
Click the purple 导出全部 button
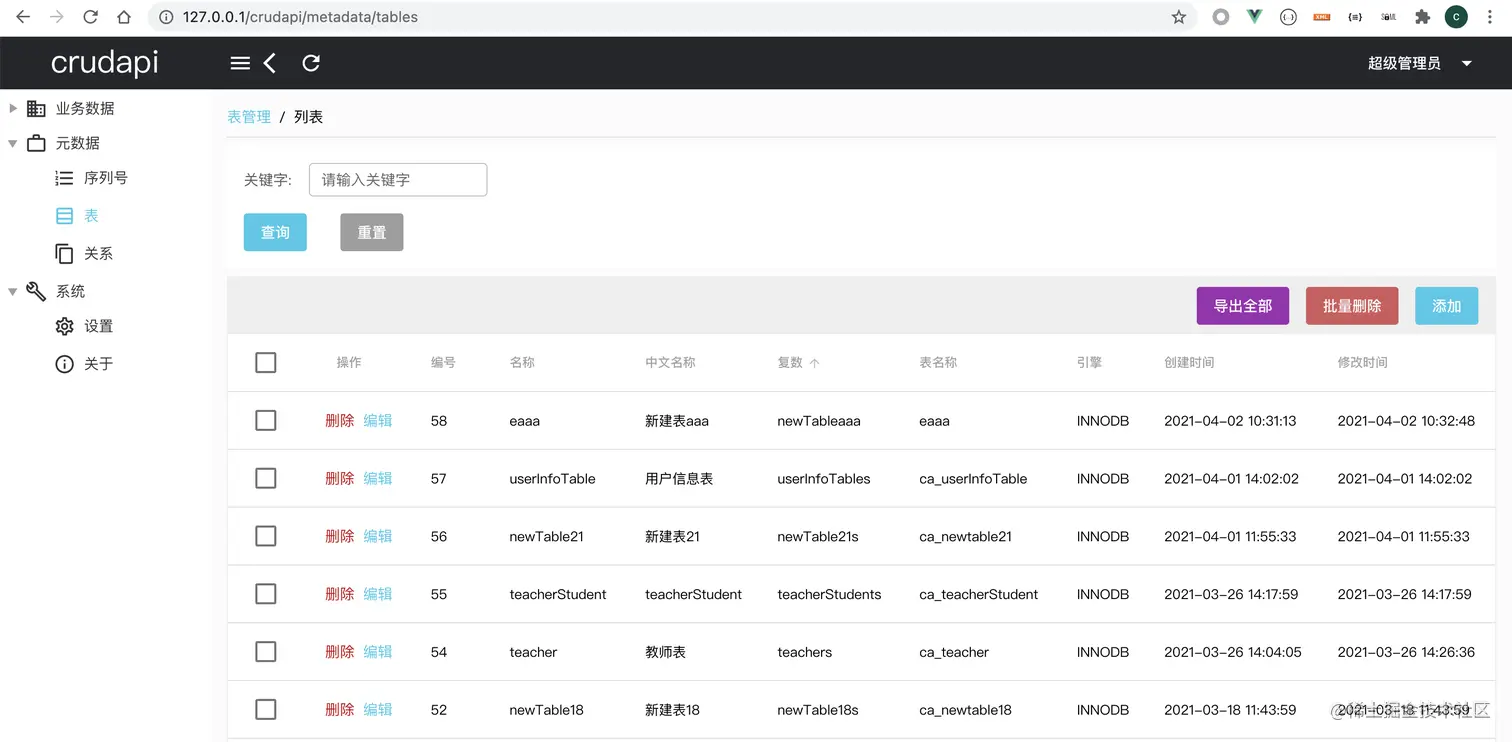tap(1243, 306)
